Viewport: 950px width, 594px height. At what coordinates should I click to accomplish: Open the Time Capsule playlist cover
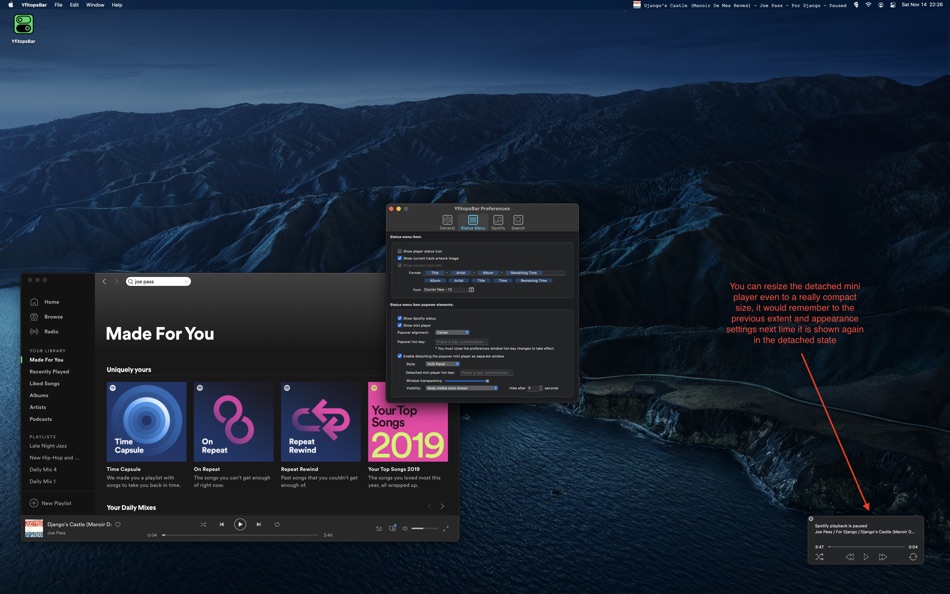[147, 422]
